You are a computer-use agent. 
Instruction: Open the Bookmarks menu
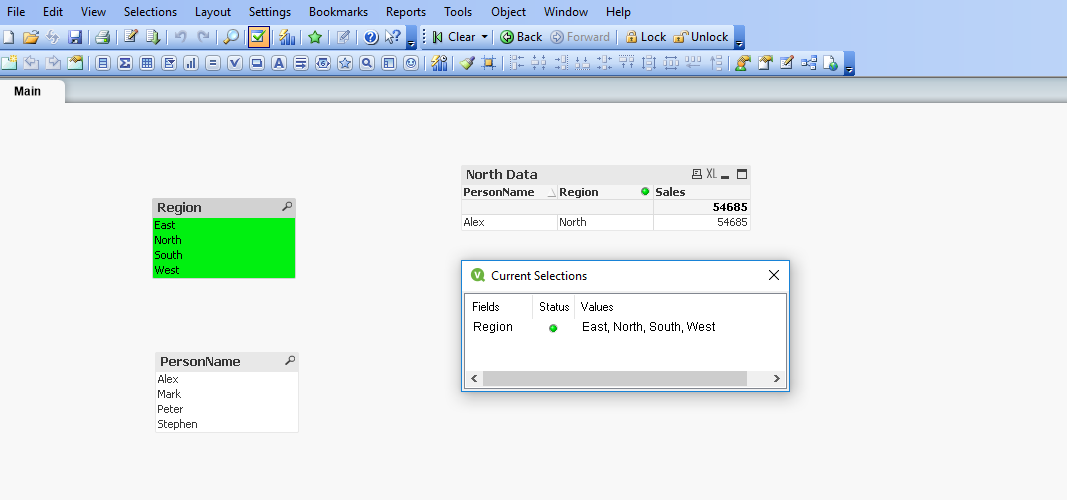(338, 12)
